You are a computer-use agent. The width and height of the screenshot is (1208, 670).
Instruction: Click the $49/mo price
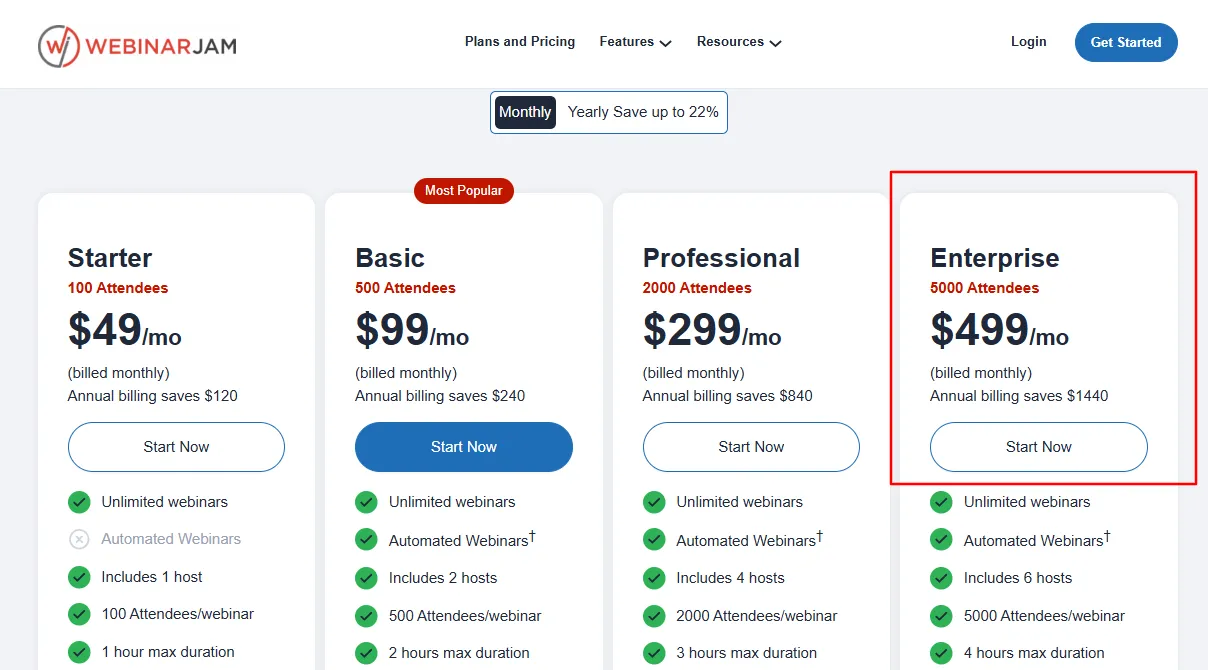point(125,331)
